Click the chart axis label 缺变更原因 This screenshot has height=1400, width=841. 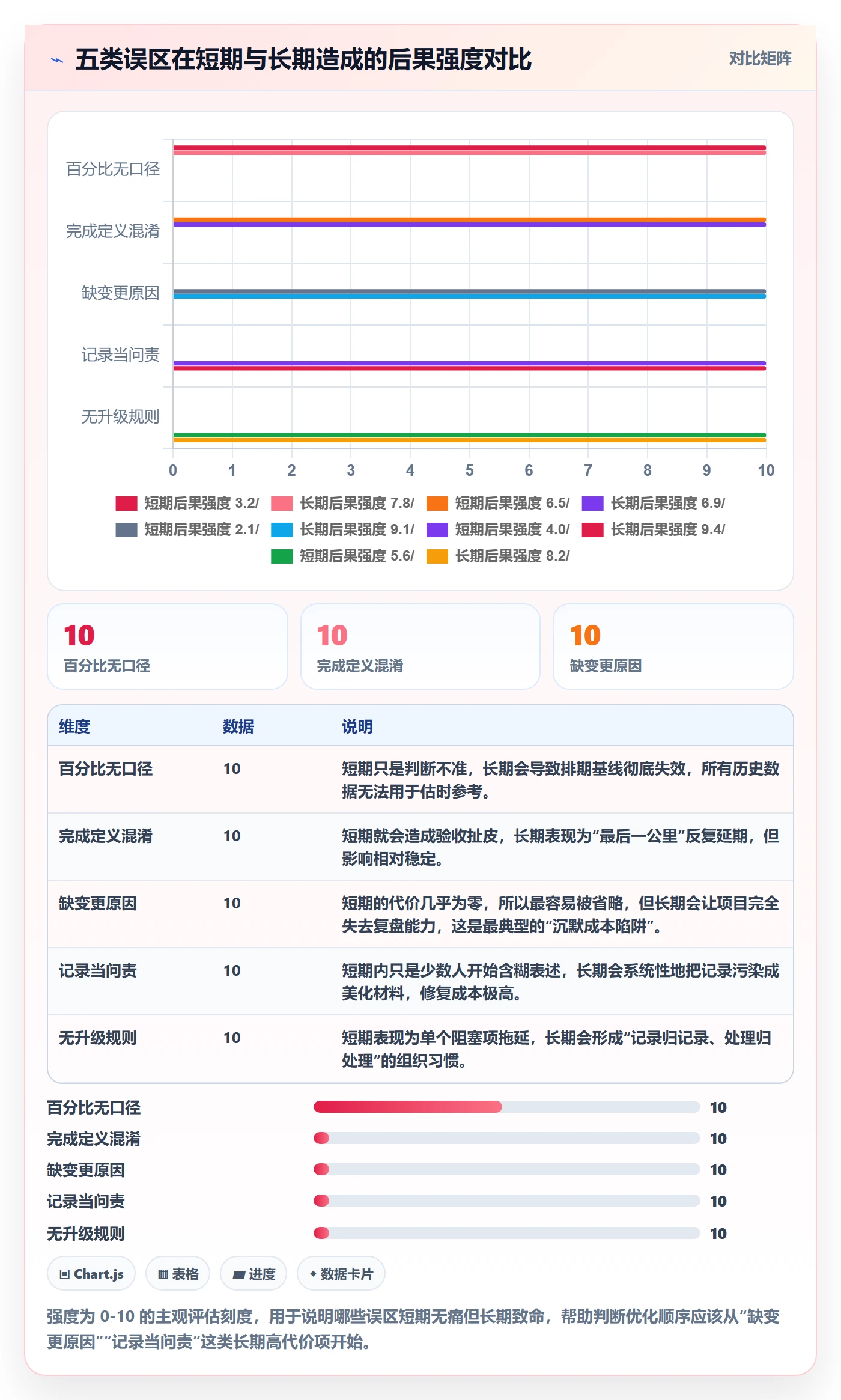(x=121, y=293)
